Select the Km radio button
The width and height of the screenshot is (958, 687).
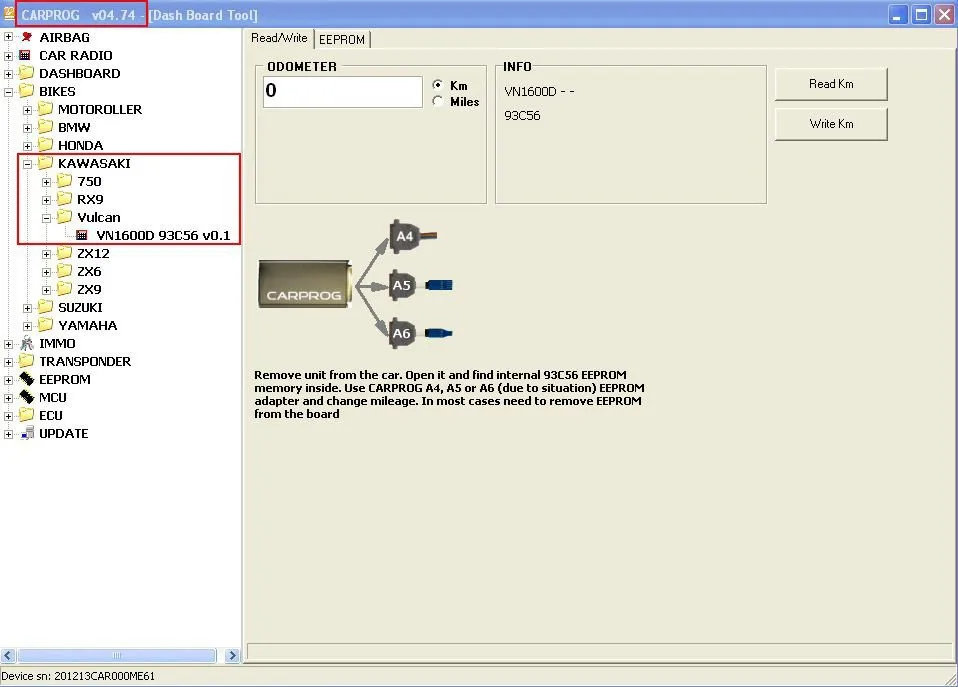pos(437,85)
